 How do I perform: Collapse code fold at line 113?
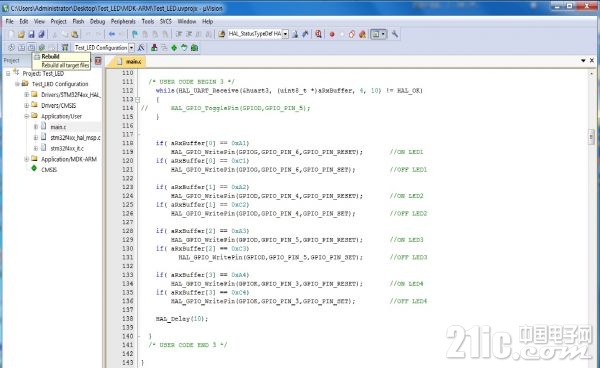138,99
